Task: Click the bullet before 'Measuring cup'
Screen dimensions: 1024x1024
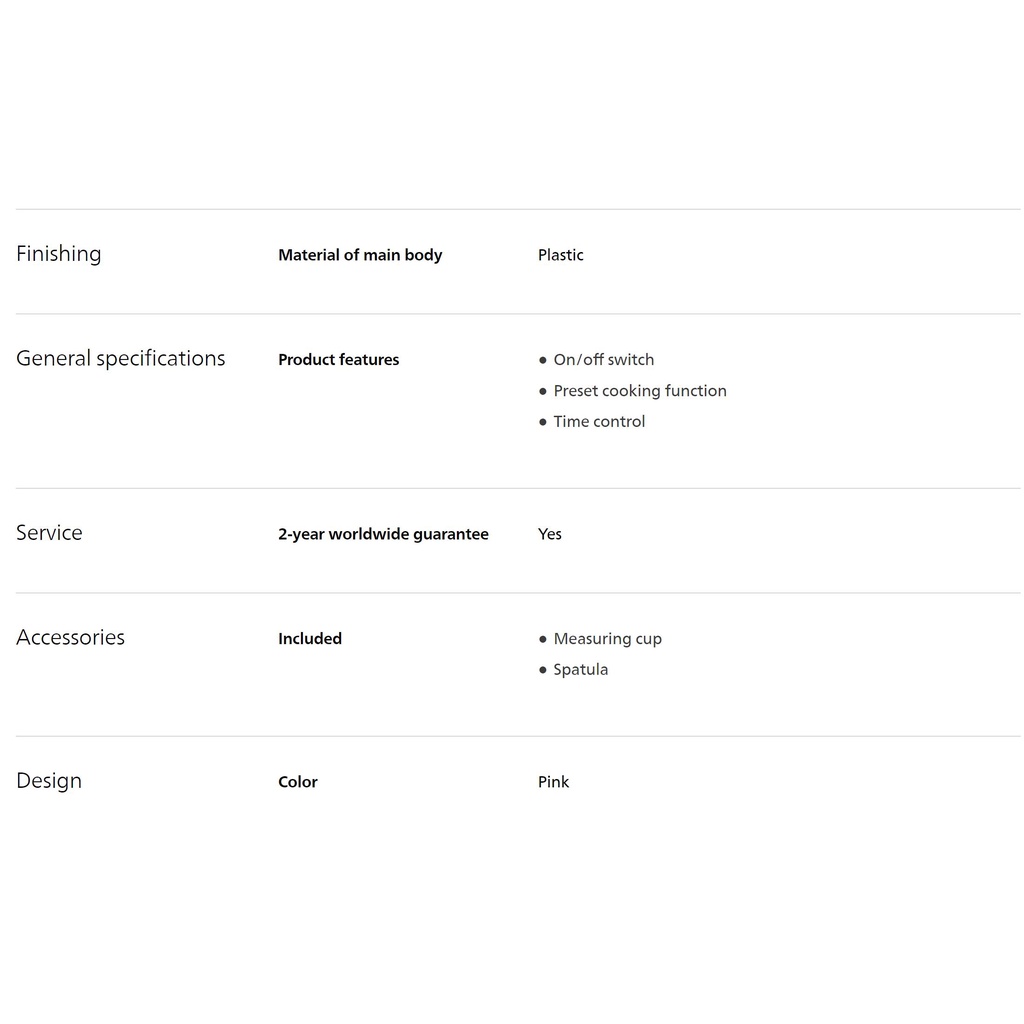Action: pos(543,639)
